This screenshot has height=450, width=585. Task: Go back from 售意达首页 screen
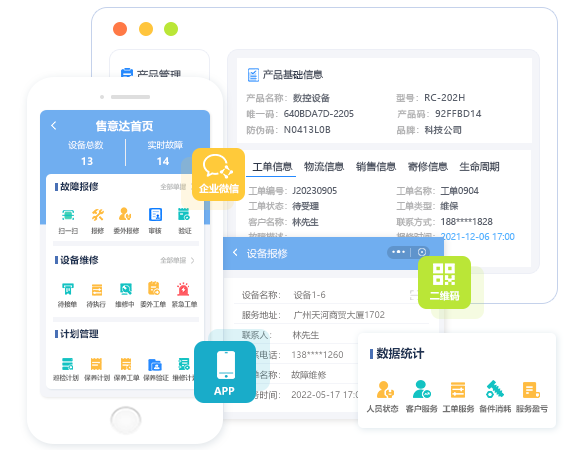(54, 125)
